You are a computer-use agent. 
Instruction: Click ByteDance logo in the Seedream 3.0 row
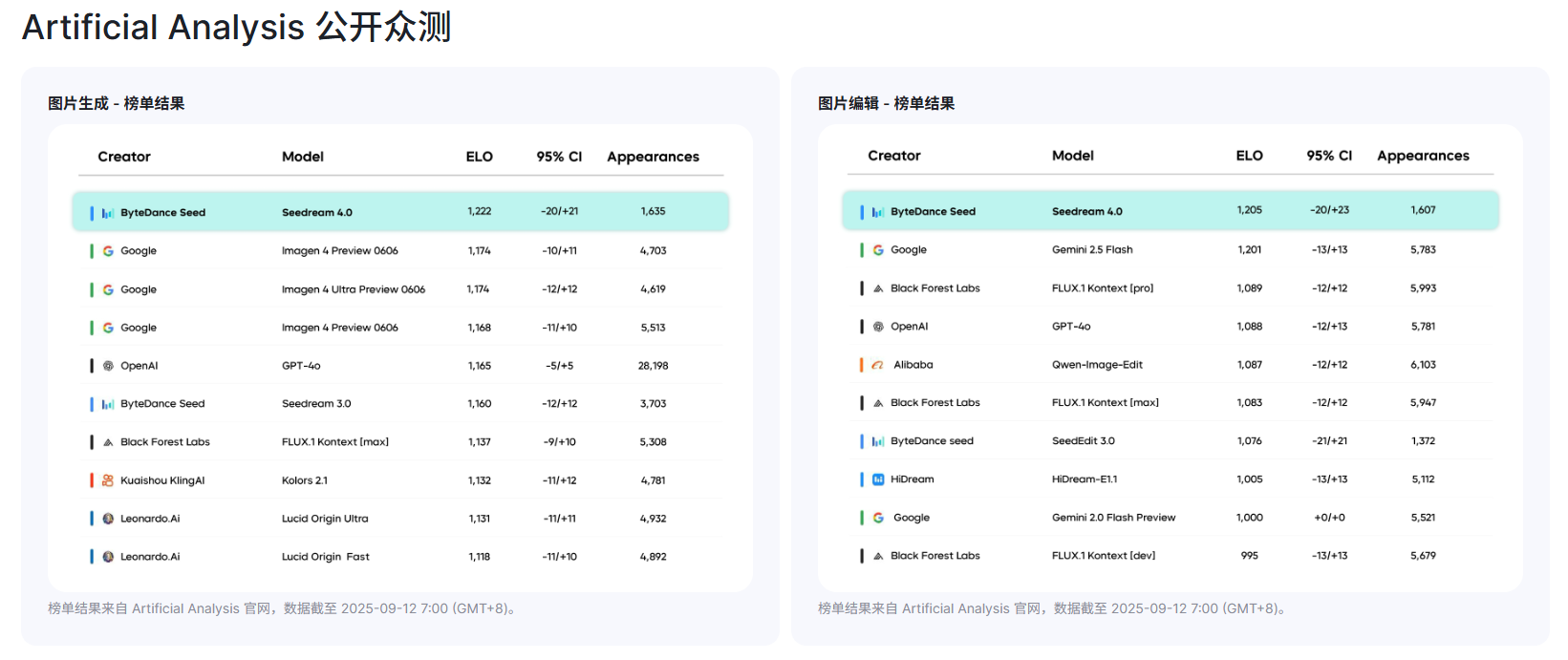[x=108, y=404]
